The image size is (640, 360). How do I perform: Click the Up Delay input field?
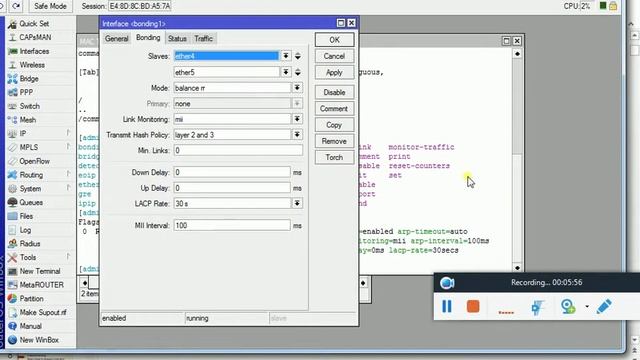click(232, 188)
